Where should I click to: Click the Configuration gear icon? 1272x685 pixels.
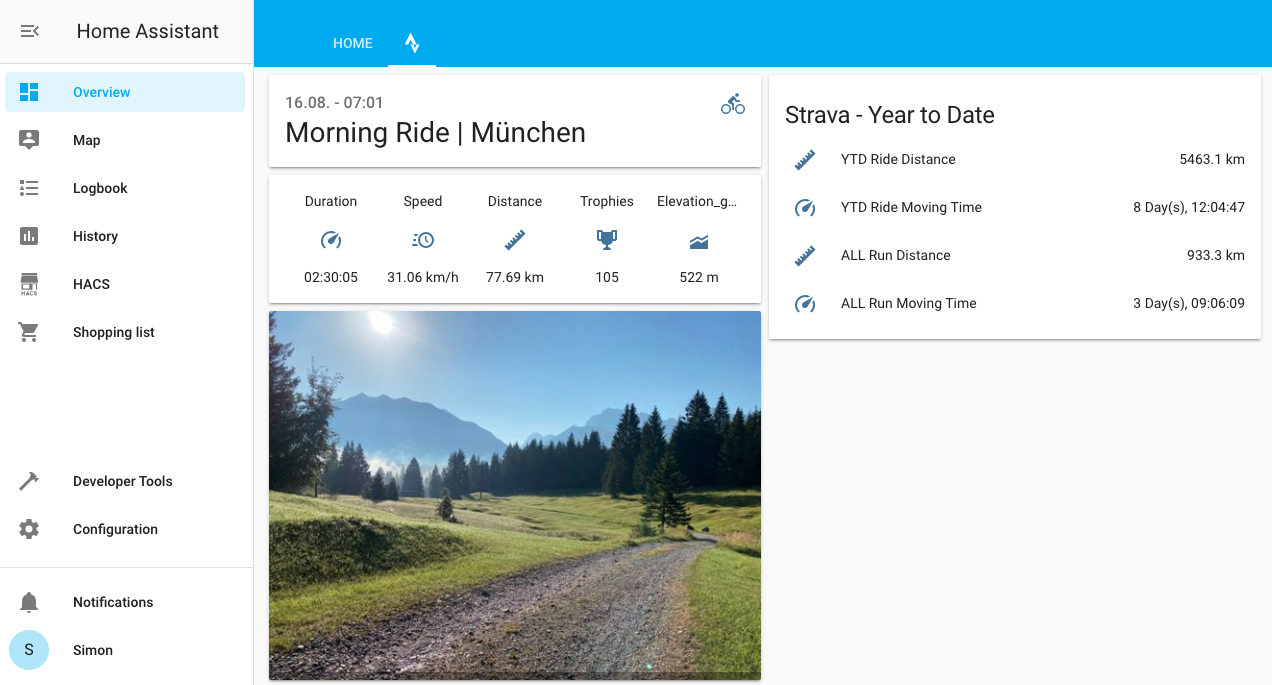point(29,529)
